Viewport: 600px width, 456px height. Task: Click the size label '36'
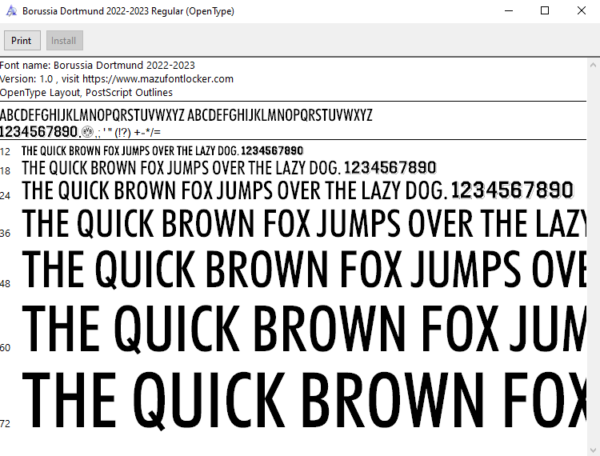point(5,233)
